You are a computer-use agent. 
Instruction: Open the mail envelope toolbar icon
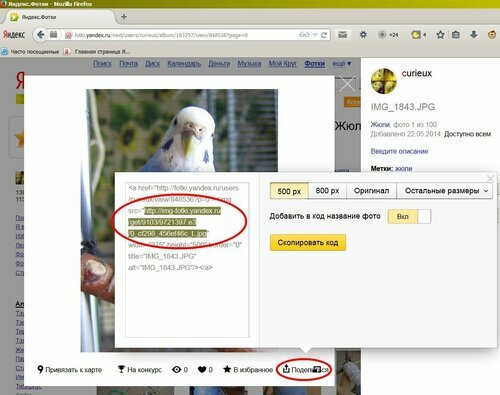coord(342,35)
